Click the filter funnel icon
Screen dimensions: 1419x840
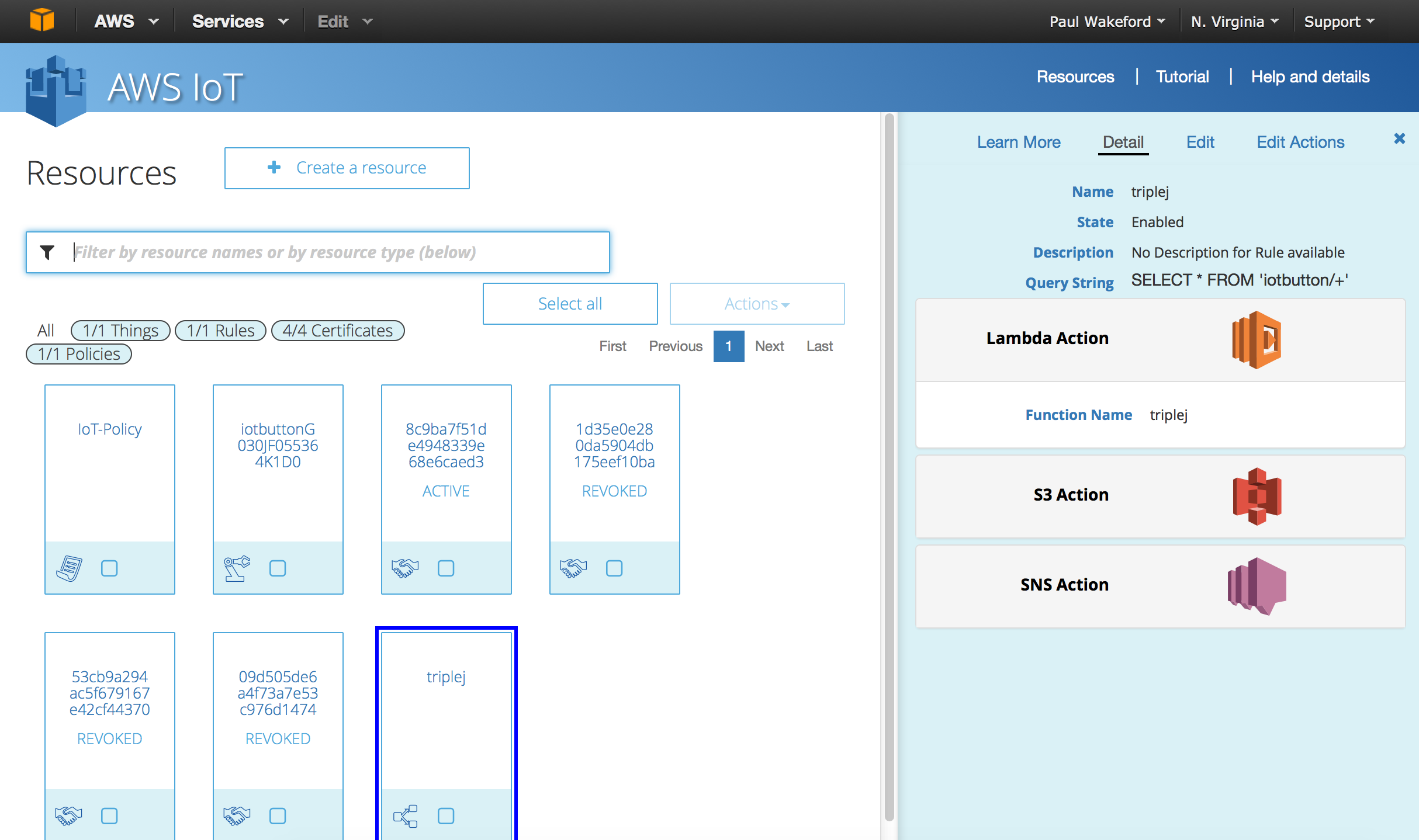[x=47, y=252]
